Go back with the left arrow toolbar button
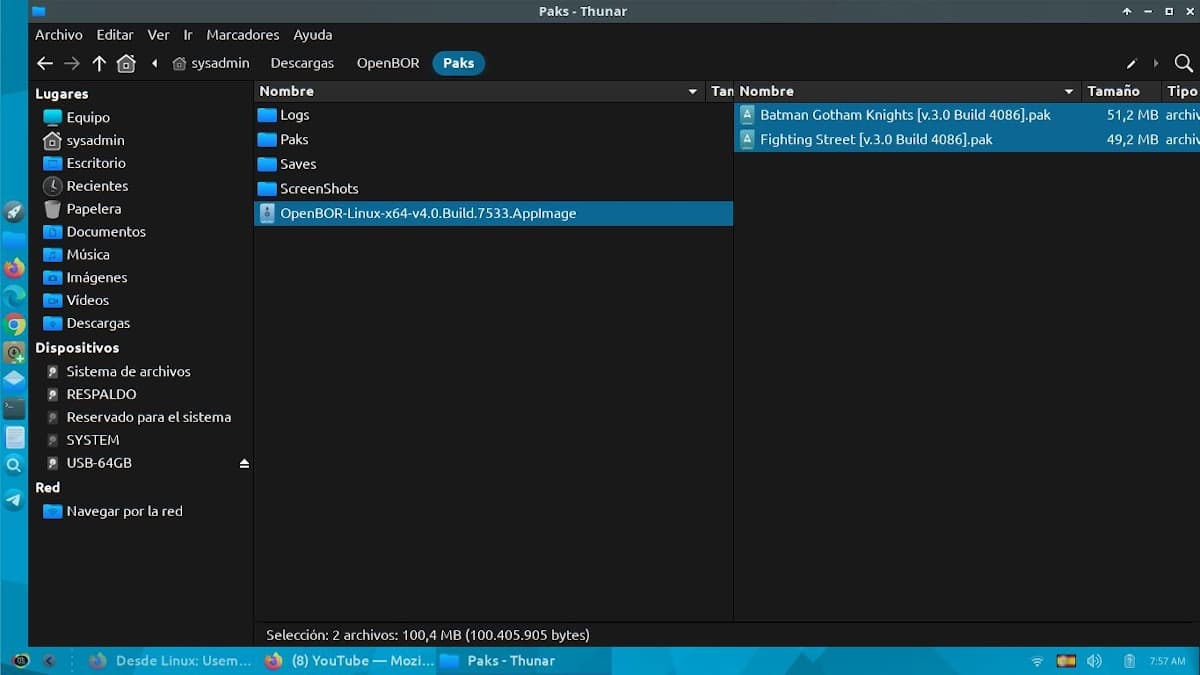This screenshot has width=1200, height=675. [44, 63]
